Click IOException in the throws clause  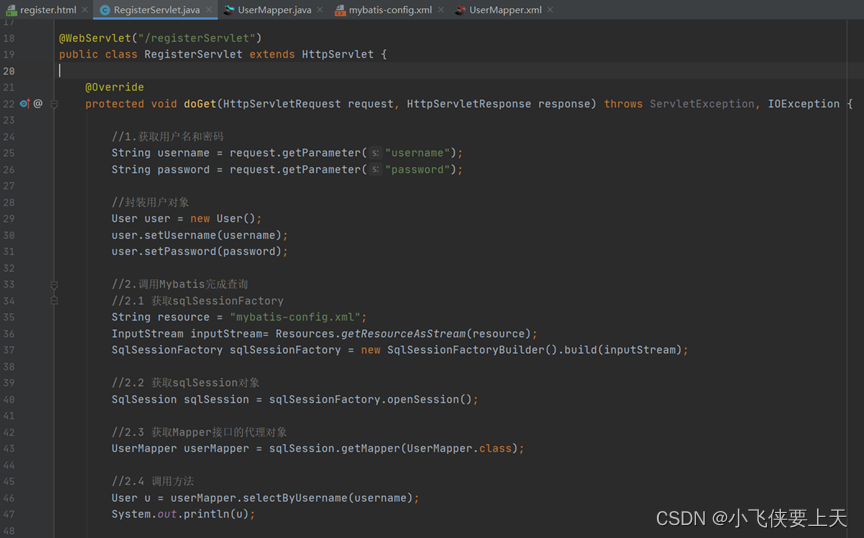pos(803,104)
